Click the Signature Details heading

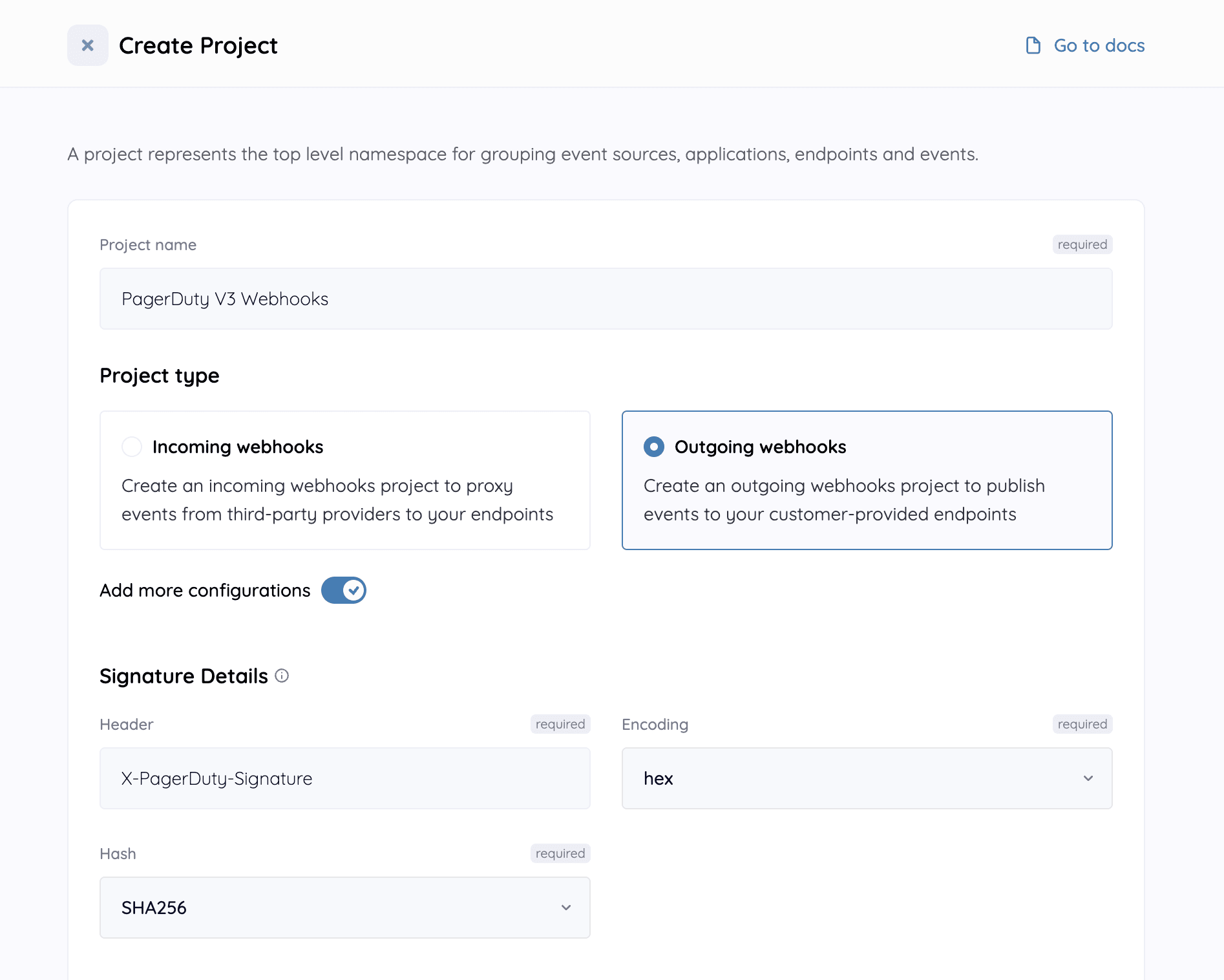[184, 676]
